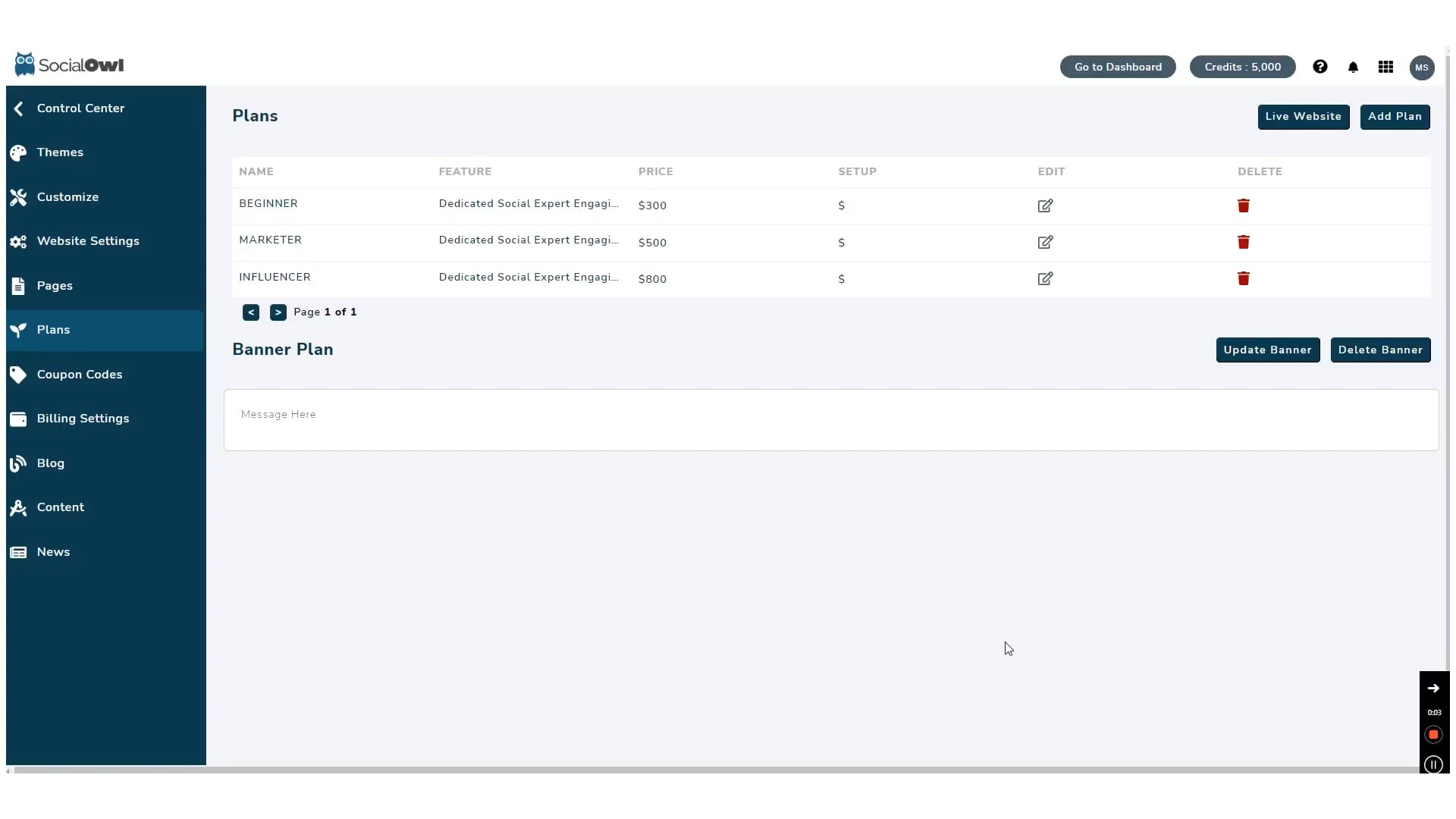
Task: Focus the banner Message Here field
Action: point(831,420)
